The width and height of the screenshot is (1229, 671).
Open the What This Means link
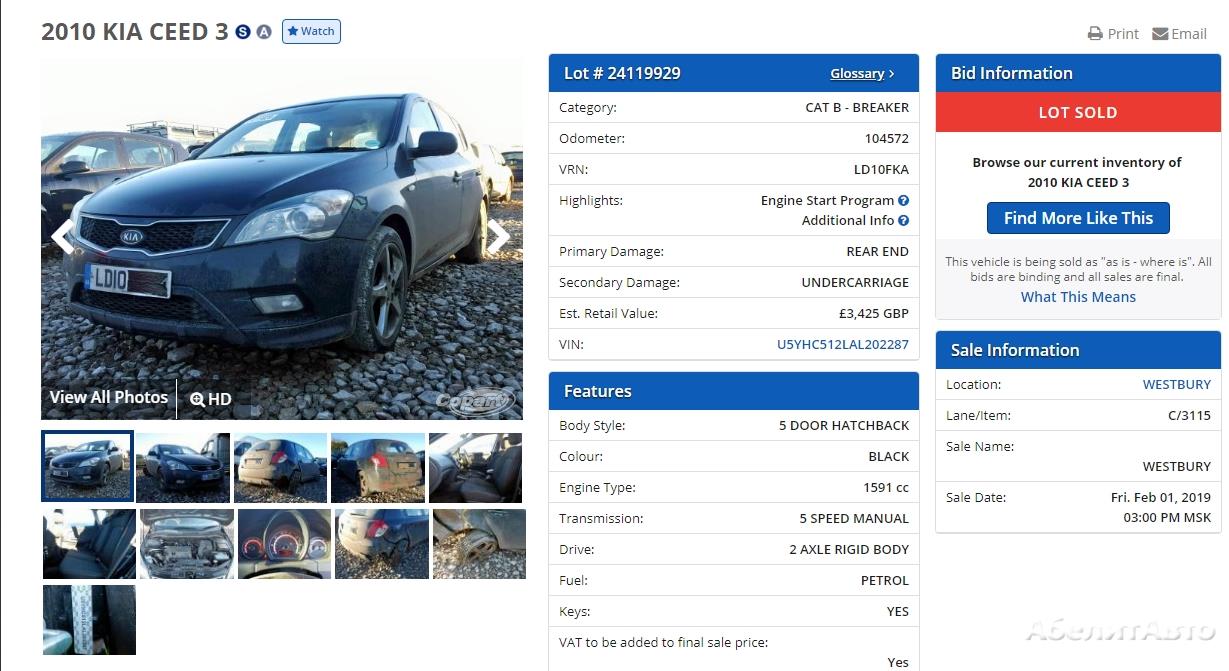(x=1078, y=297)
